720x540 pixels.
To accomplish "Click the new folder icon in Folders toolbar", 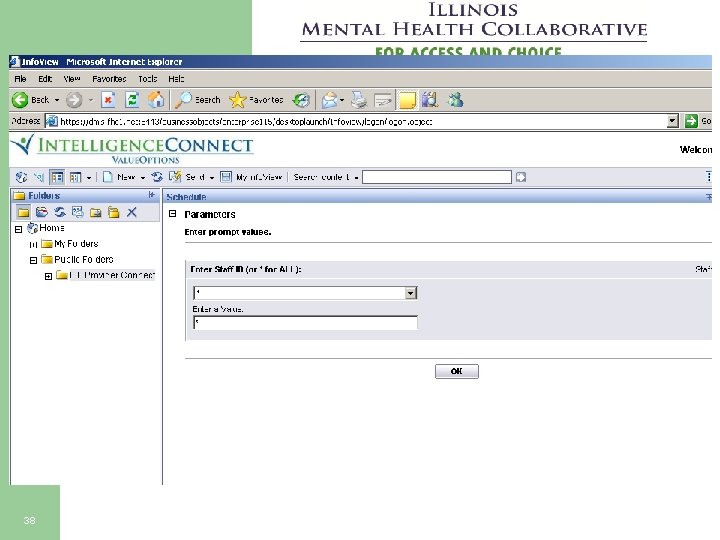I will [96, 212].
